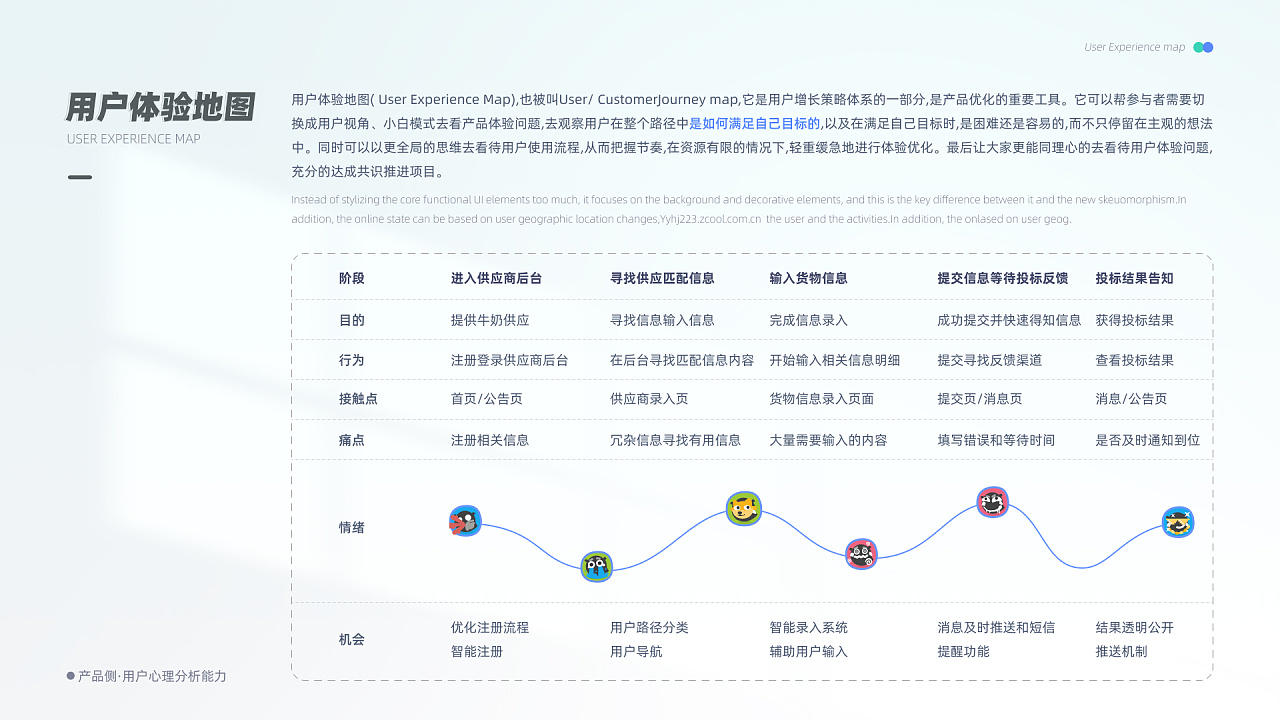1280x720 pixels.
Task: Click the 推送机制 opportunity text
Action: (1122, 652)
